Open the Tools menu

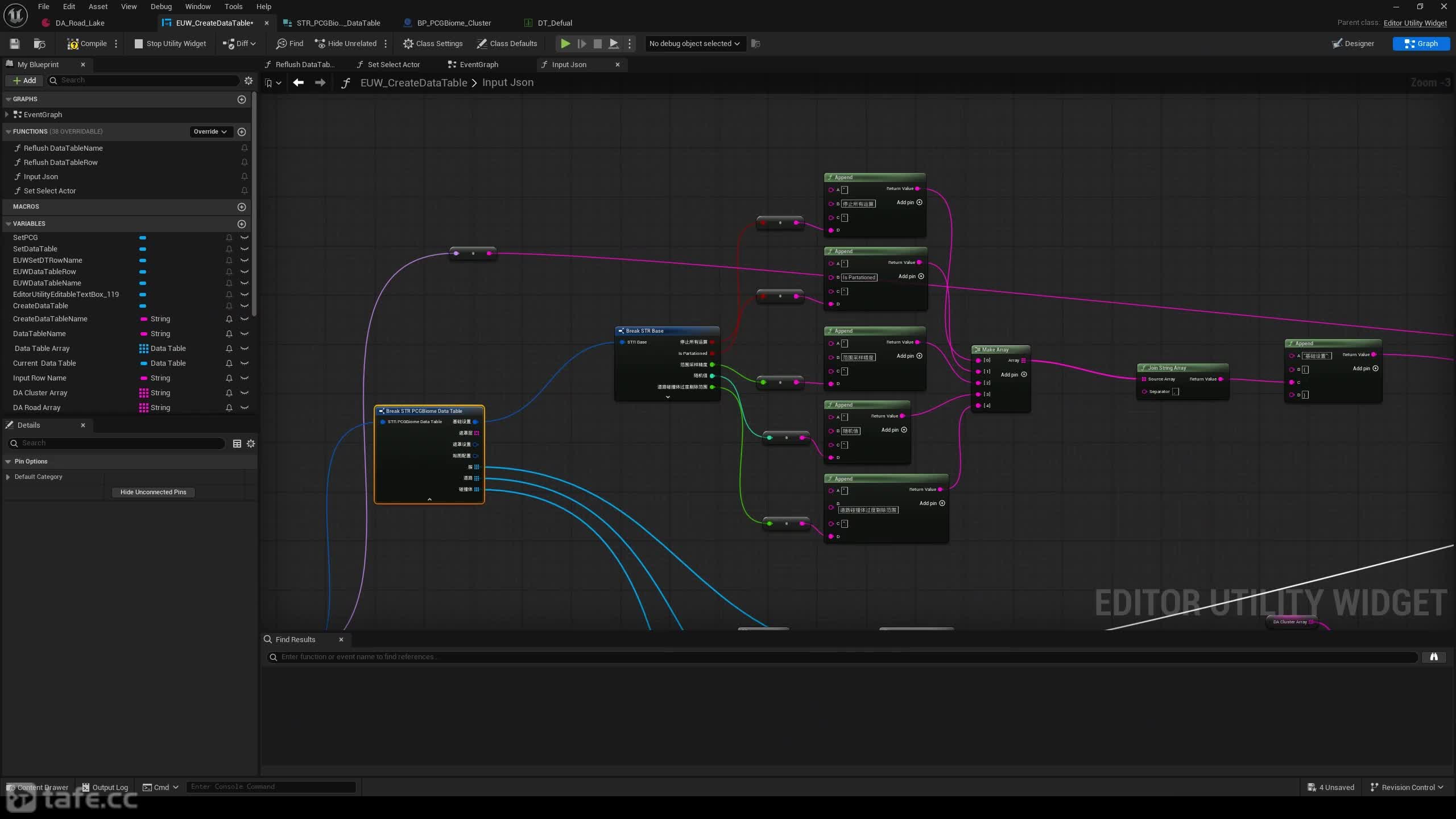pyautogui.click(x=233, y=7)
